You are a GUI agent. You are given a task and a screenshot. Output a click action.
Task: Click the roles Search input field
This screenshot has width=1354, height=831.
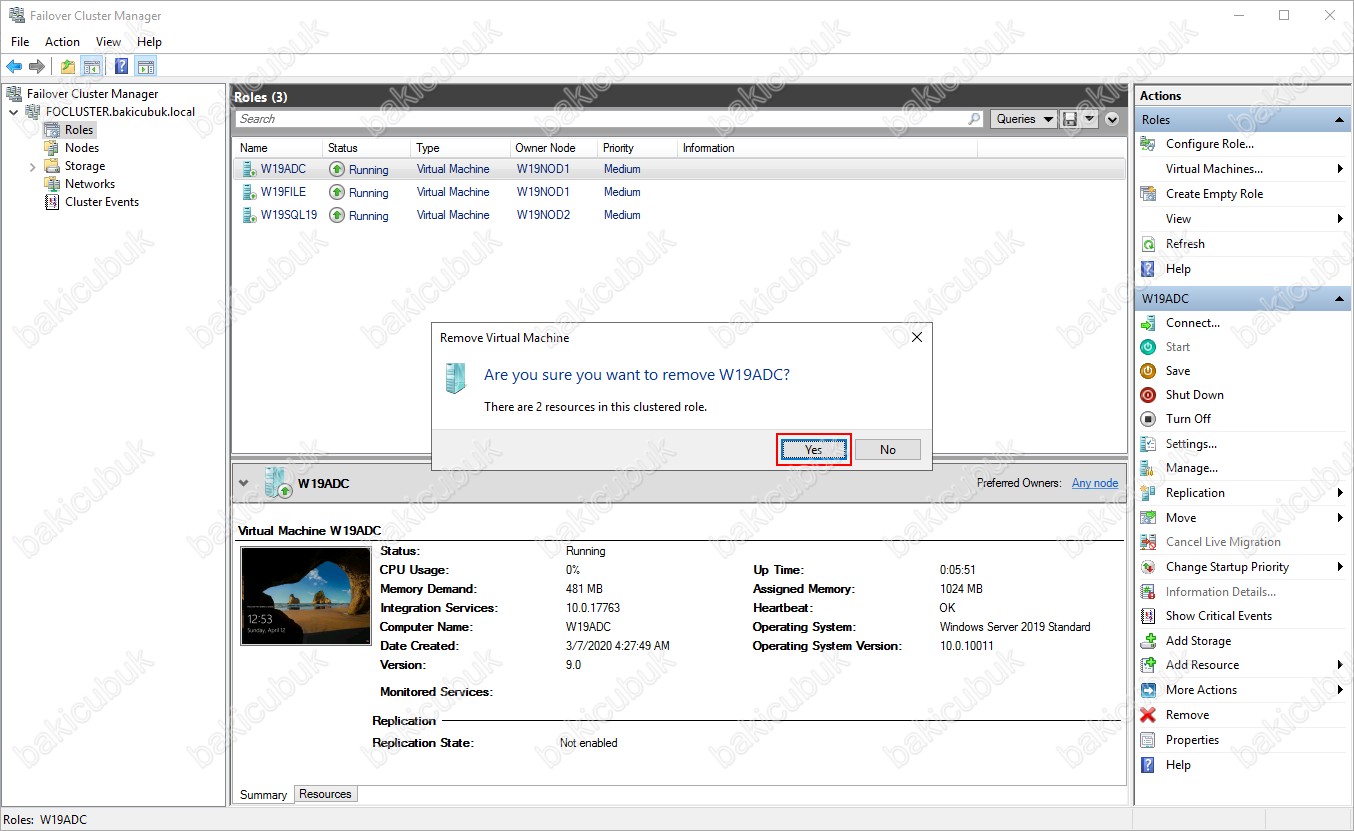[x=600, y=119]
